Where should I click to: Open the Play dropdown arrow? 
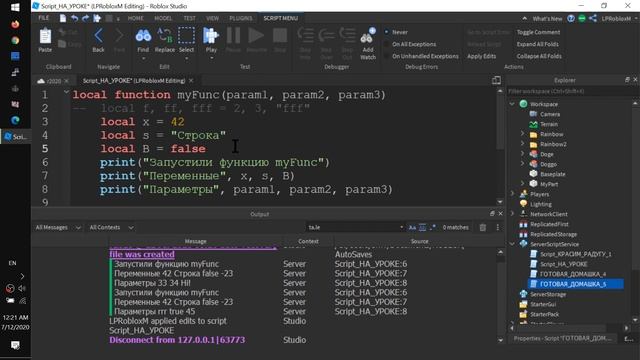pos(211,58)
